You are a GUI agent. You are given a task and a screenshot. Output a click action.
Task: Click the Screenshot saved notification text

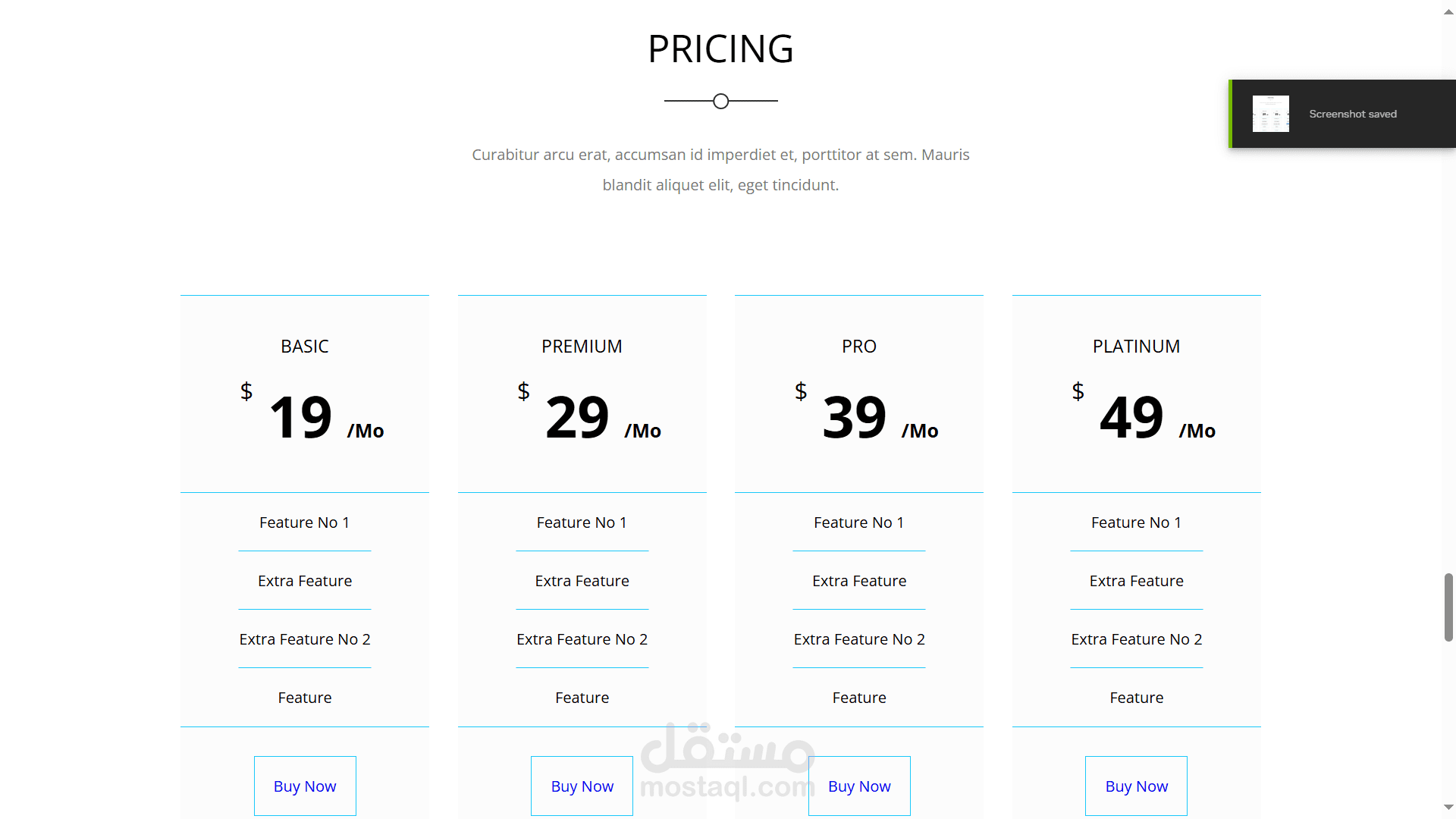tap(1352, 114)
